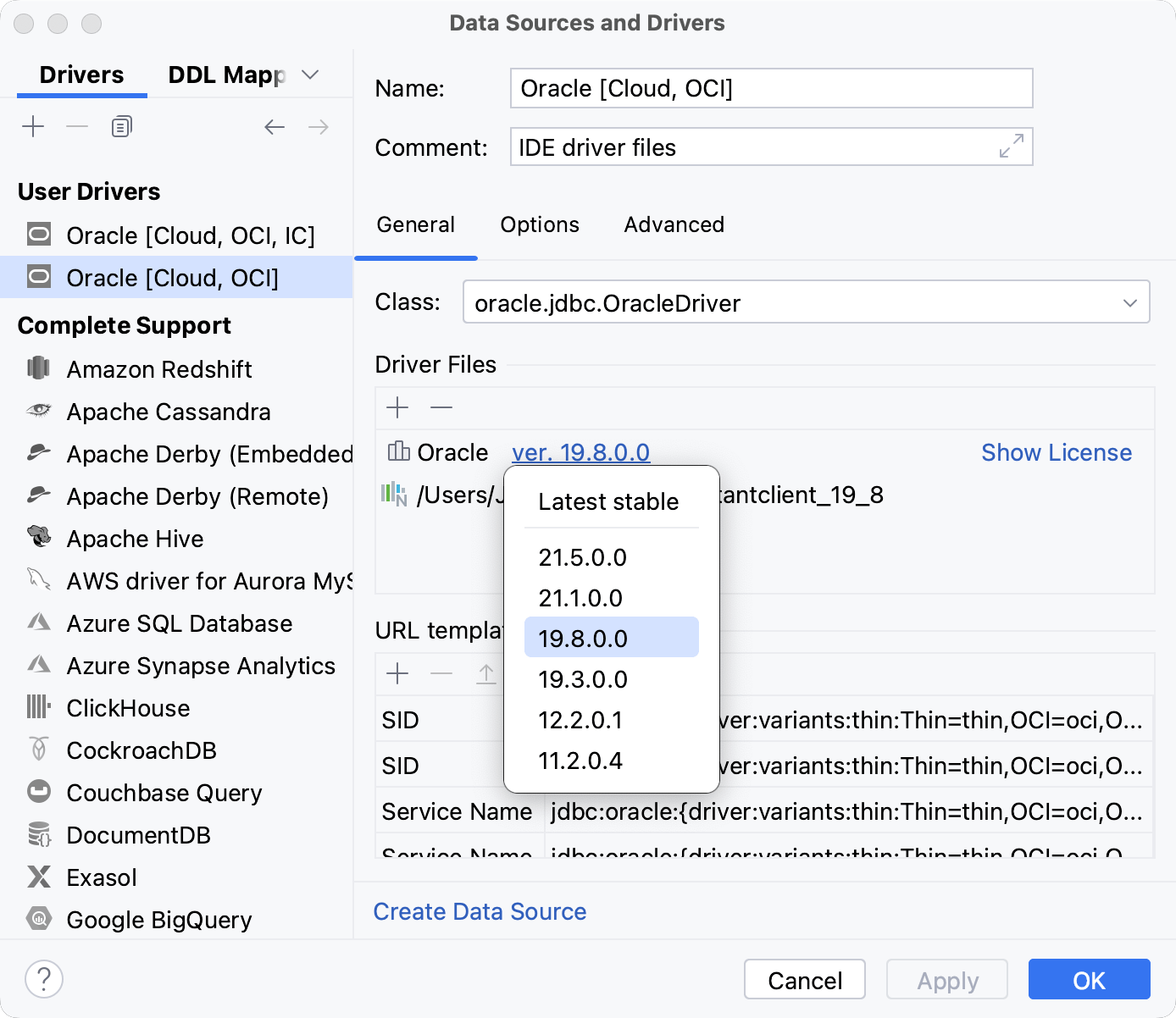
Task: Remove the selected driver using the minus icon
Action: pyautogui.click(x=76, y=125)
